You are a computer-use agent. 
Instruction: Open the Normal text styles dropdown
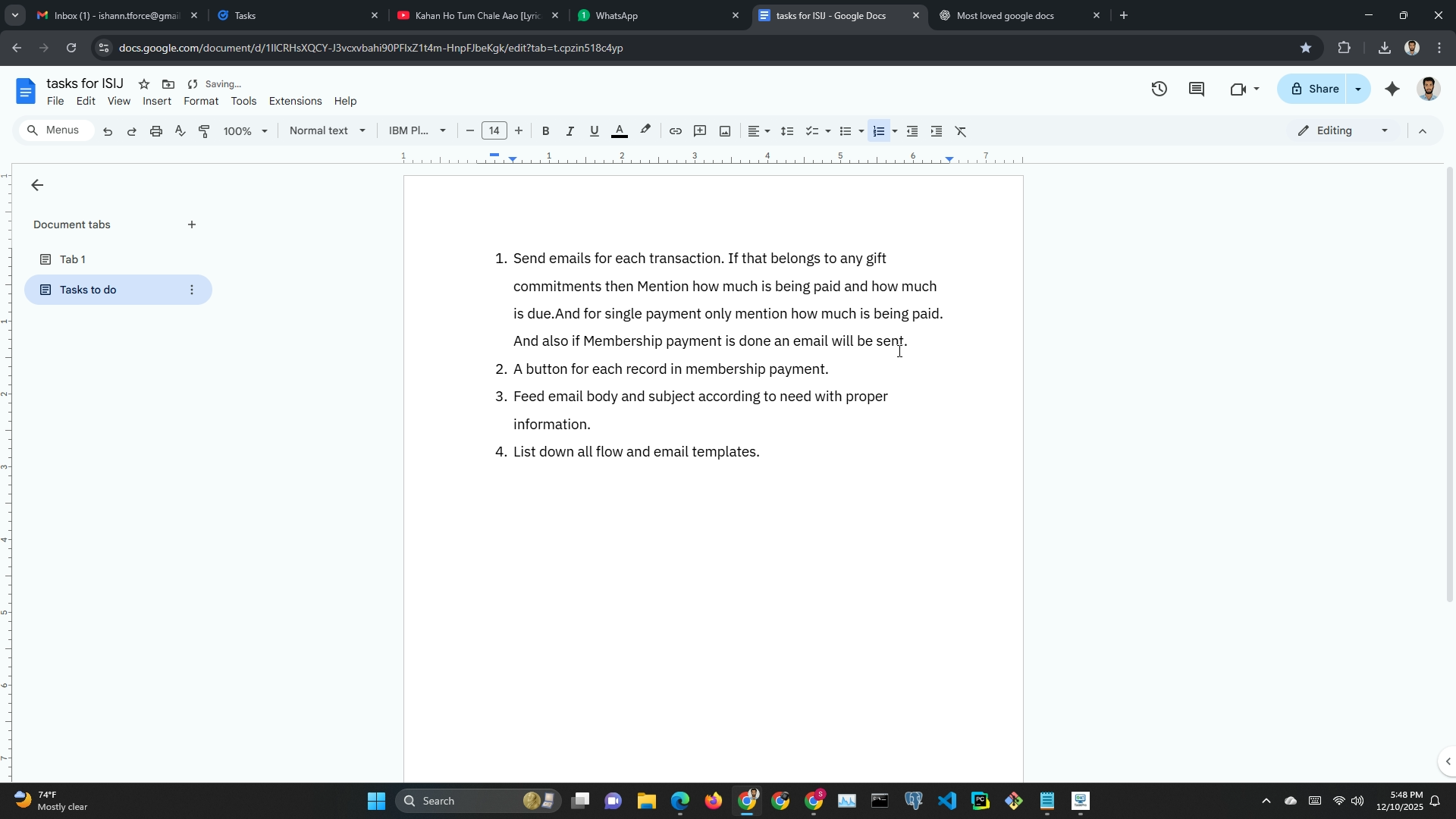[327, 130]
